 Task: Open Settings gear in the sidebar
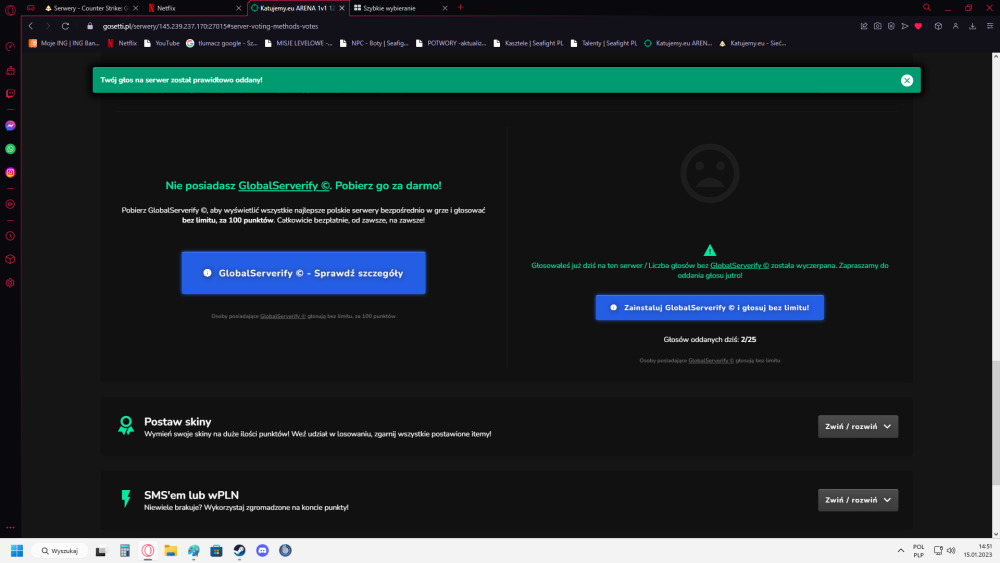pyautogui.click(x=10, y=282)
